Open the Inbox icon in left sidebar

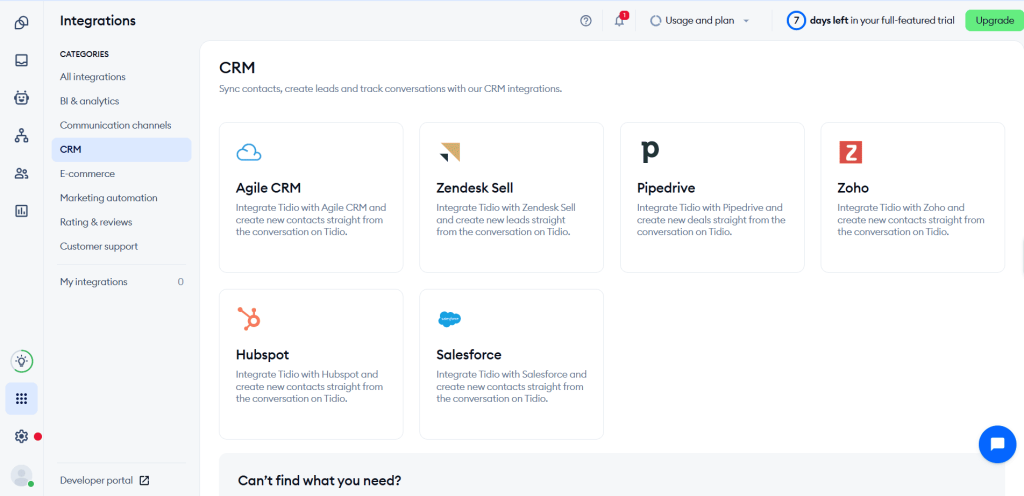tap(22, 60)
